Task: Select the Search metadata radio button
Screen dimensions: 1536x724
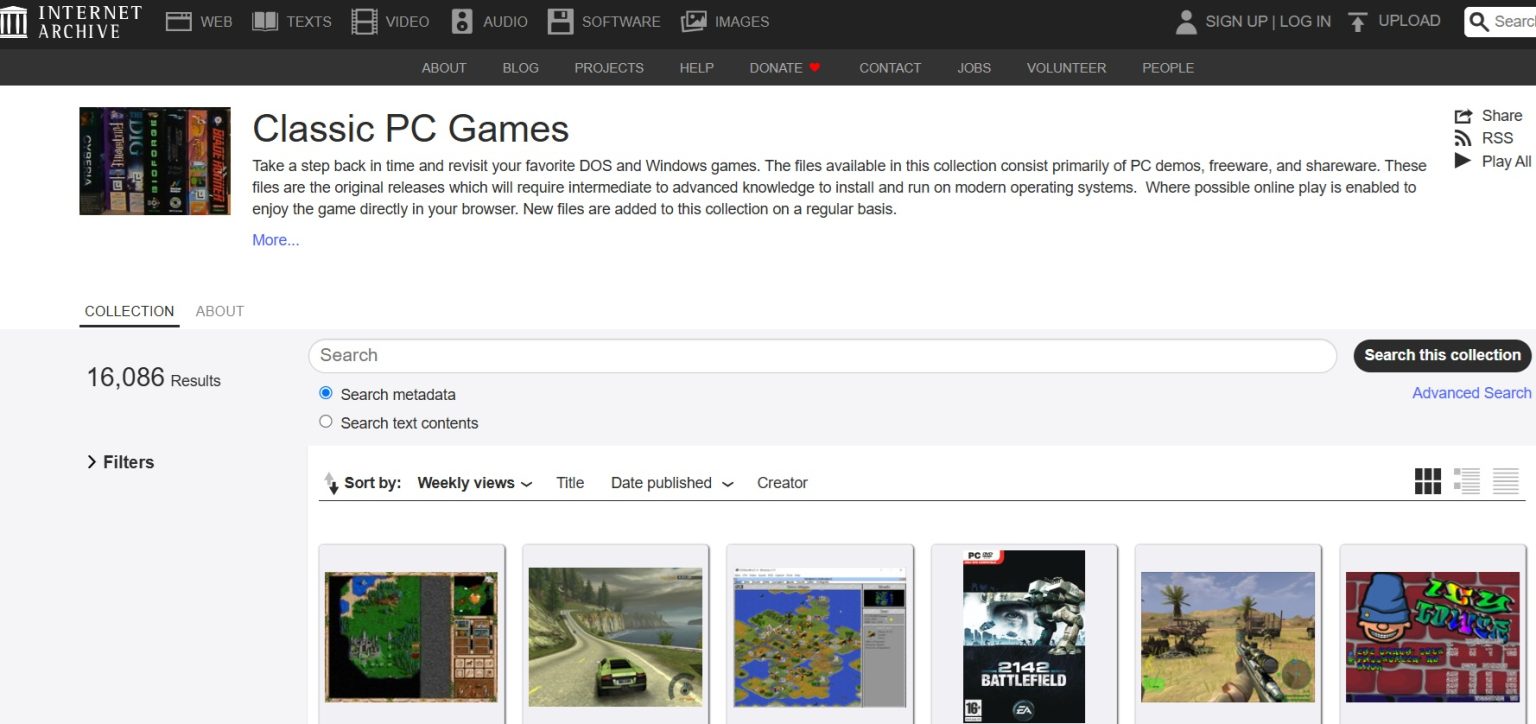Action: click(x=325, y=393)
